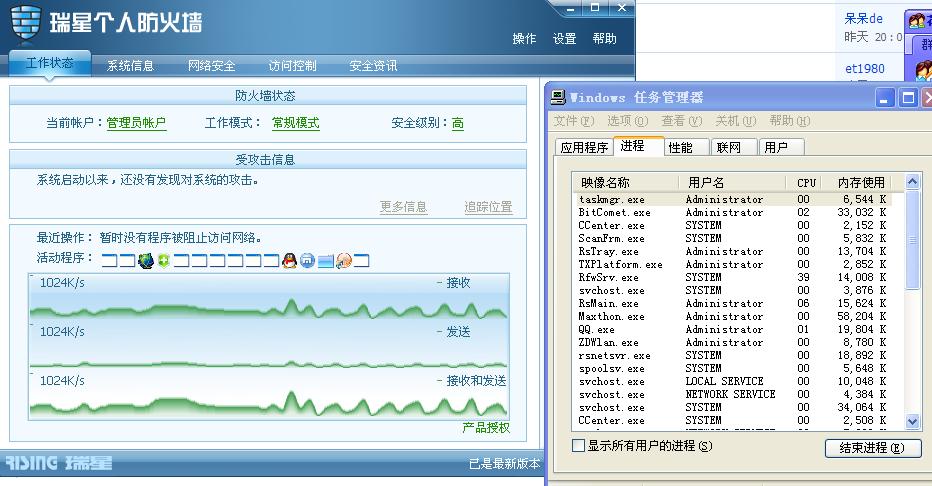Click the Task Manager title bar icon
Image resolution: width=932 pixels, height=486 pixels.
[x=558, y=97]
